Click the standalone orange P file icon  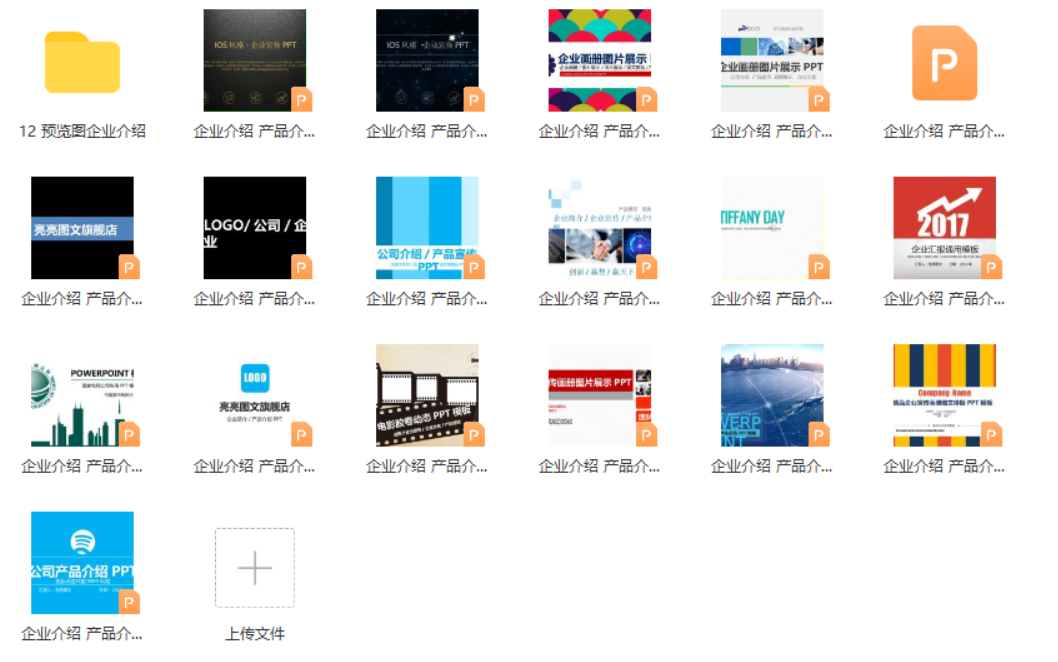pyautogui.click(x=944, y=62)
